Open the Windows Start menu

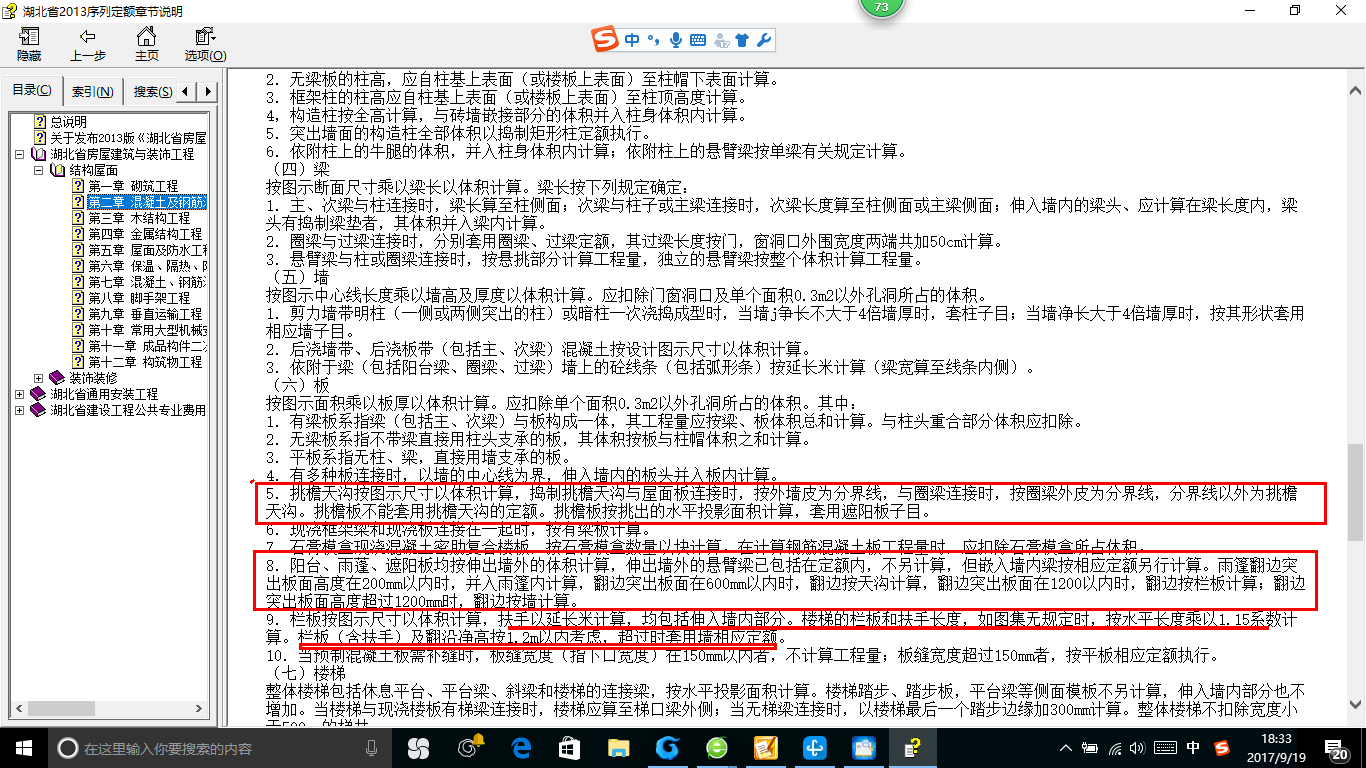pyautogui.click(x=24, y=748)
